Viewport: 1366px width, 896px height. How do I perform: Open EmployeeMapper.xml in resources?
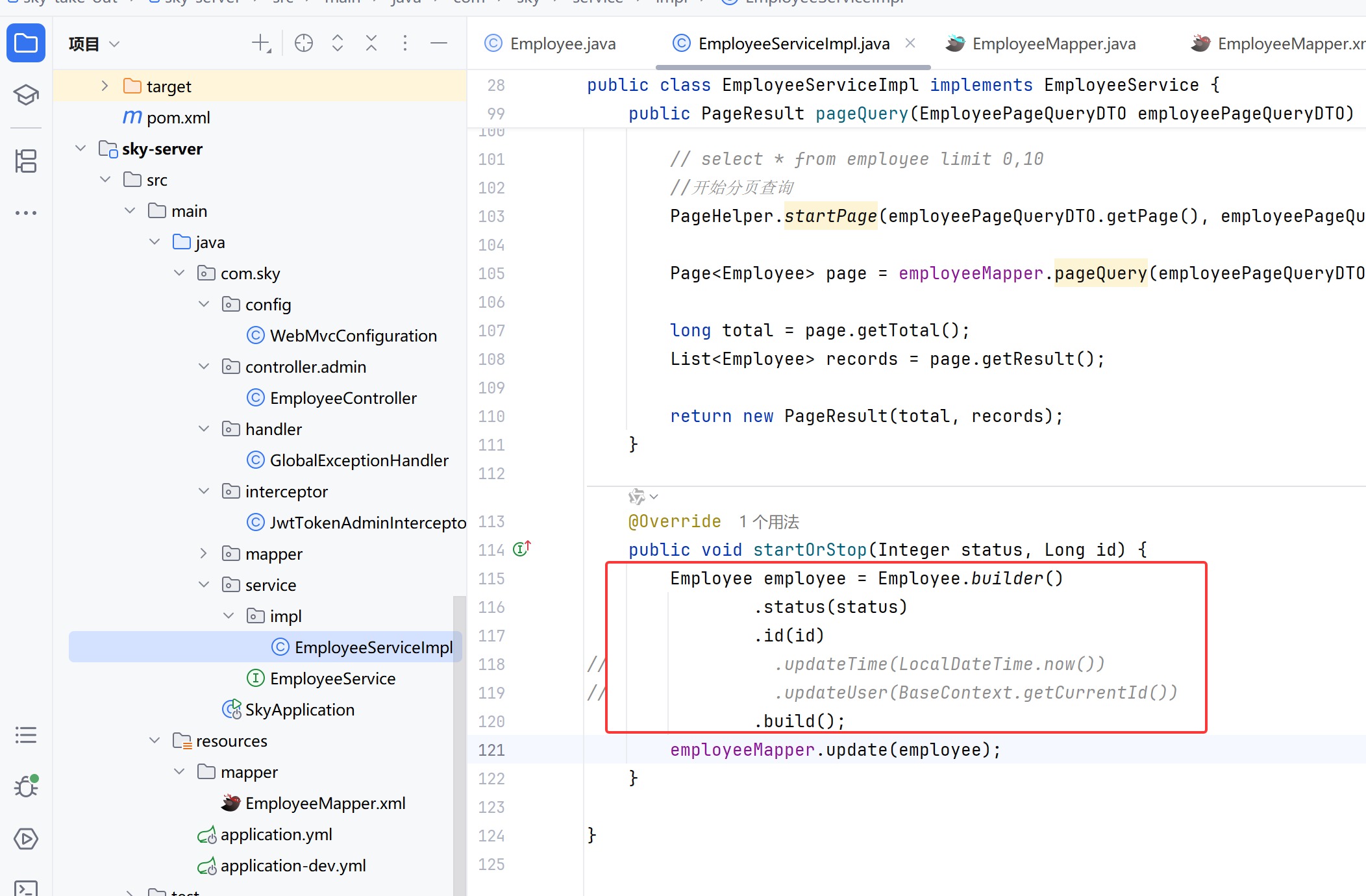click(x=314, y=803)
